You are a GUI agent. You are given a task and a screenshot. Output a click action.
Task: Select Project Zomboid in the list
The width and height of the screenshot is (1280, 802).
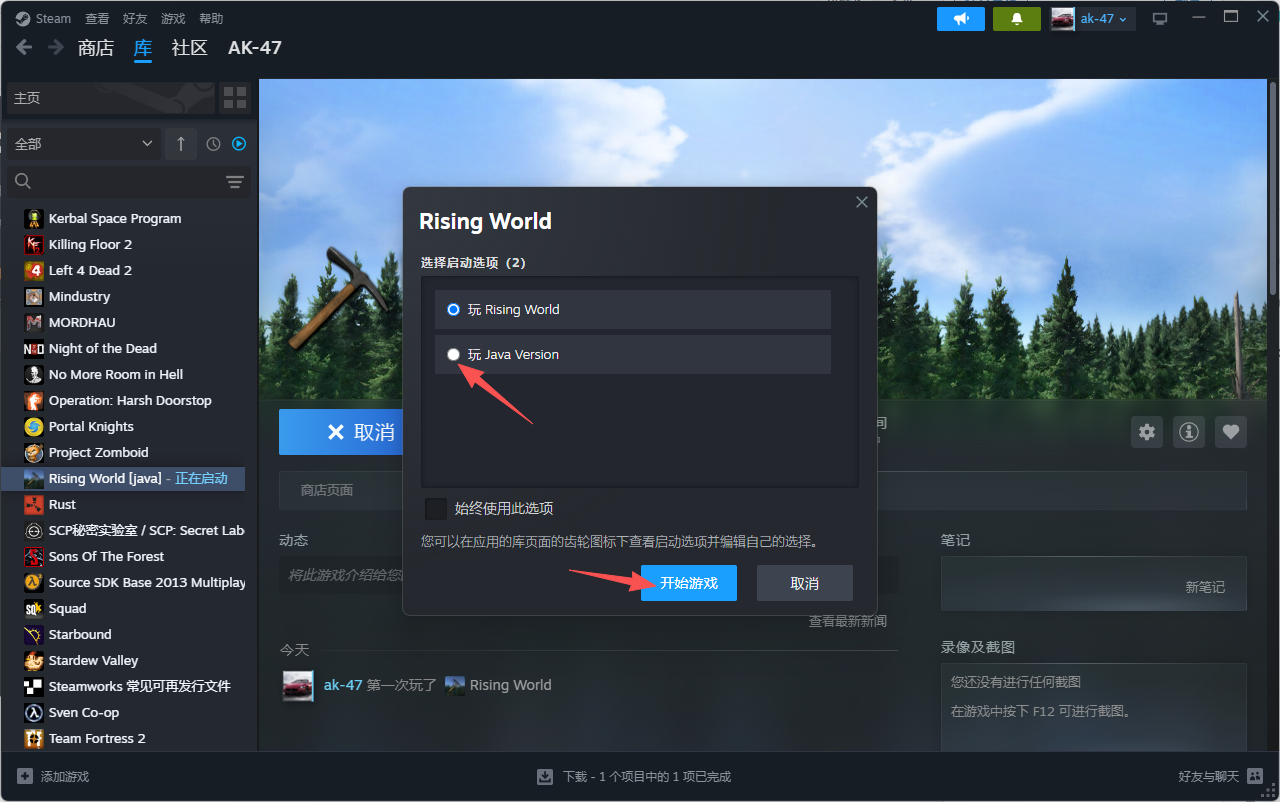click(x=98, y=452)
